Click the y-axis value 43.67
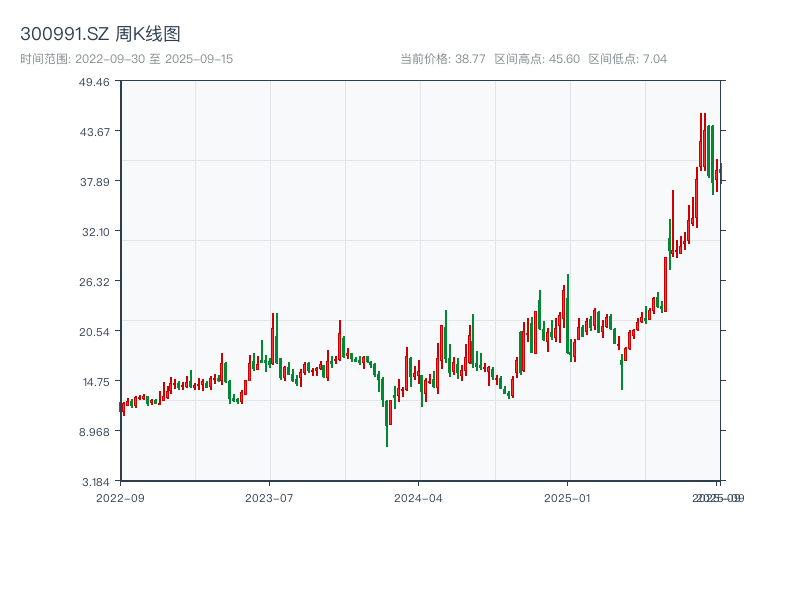This screenshot has width=800, height=600. click(94, 132)
